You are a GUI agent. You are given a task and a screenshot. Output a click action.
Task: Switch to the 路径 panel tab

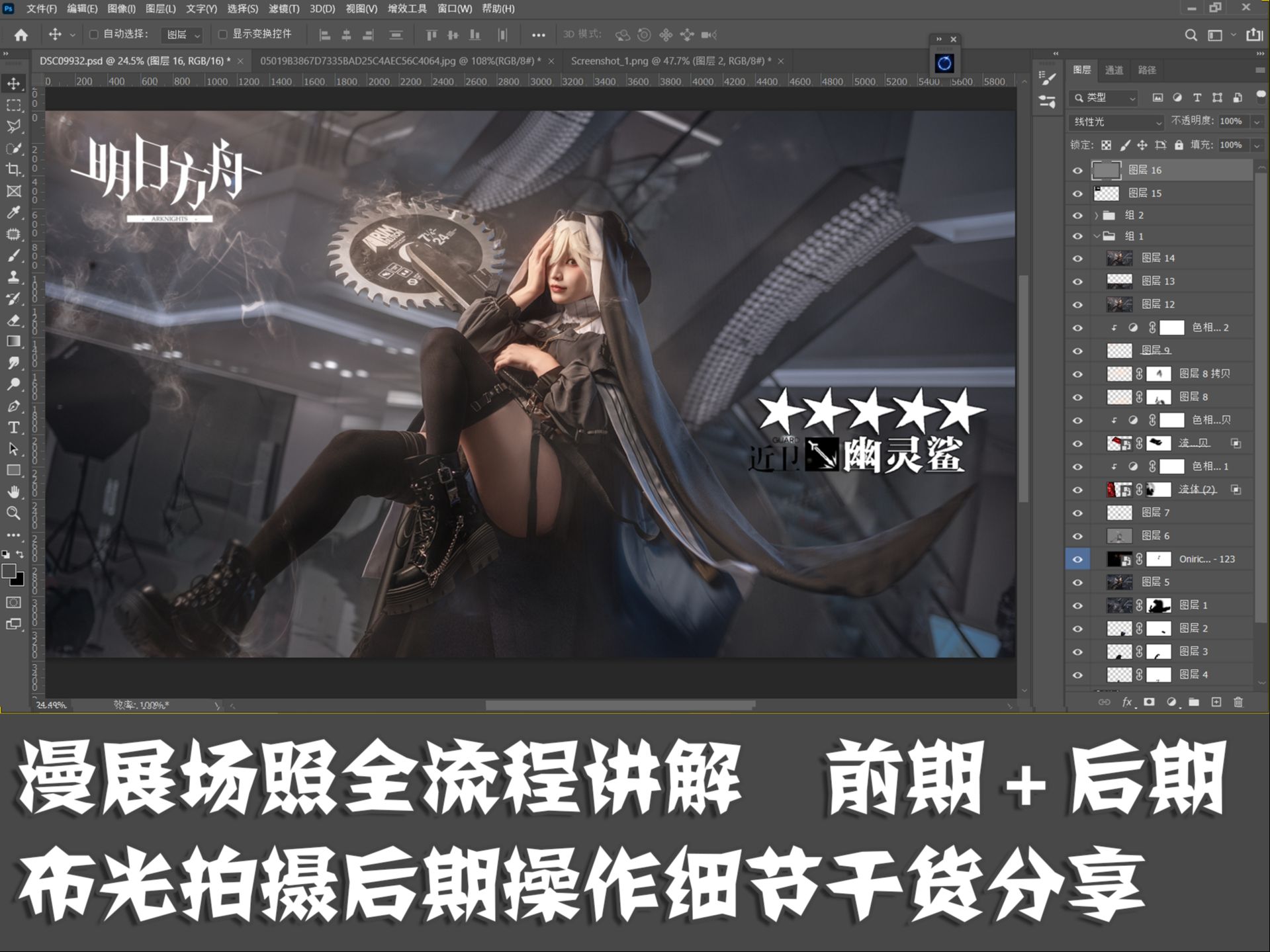coord(1147,70)
